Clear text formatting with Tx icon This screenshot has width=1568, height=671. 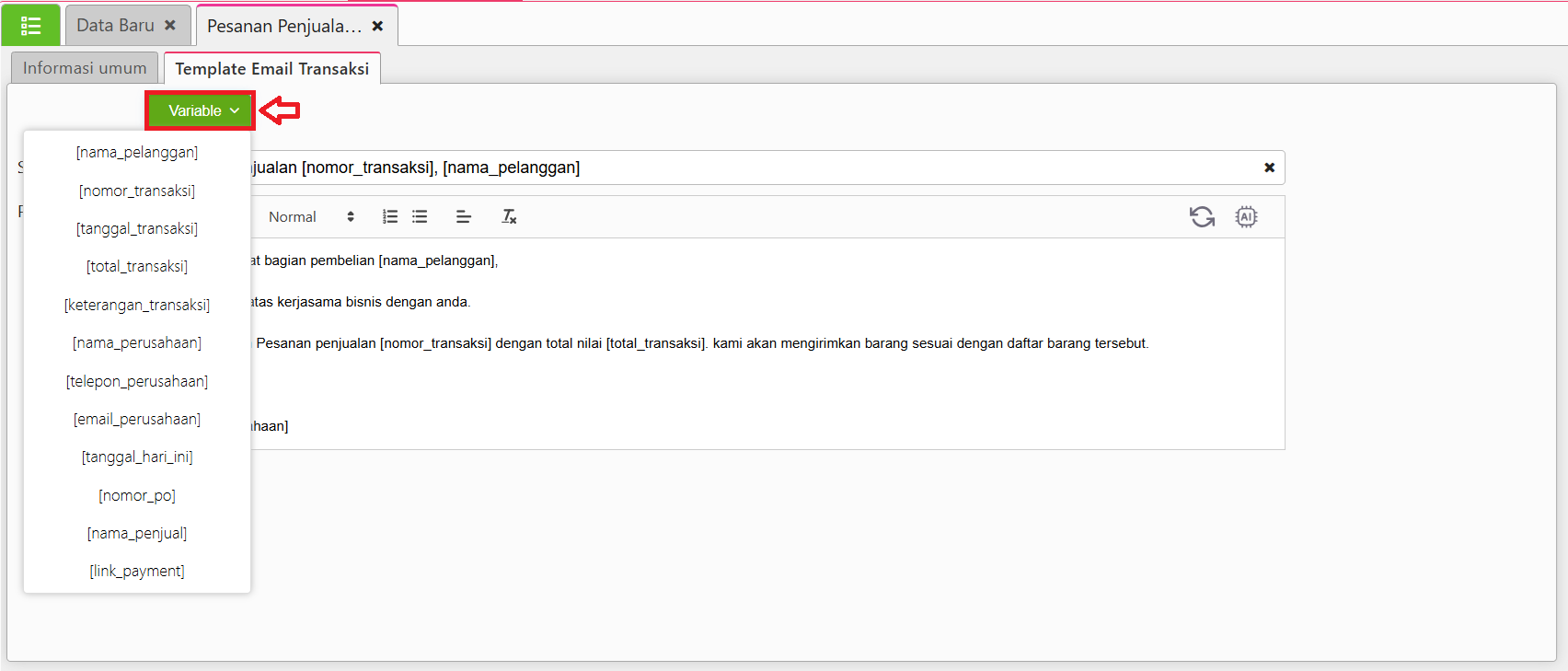509,217
